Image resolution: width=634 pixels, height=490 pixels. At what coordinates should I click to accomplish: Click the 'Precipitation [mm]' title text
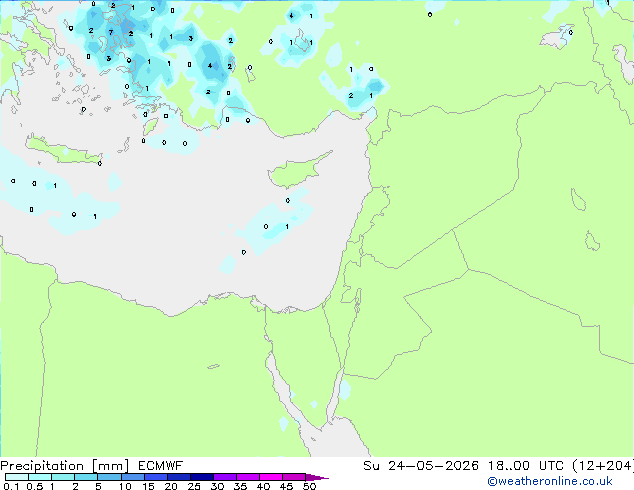coord(64,466)
